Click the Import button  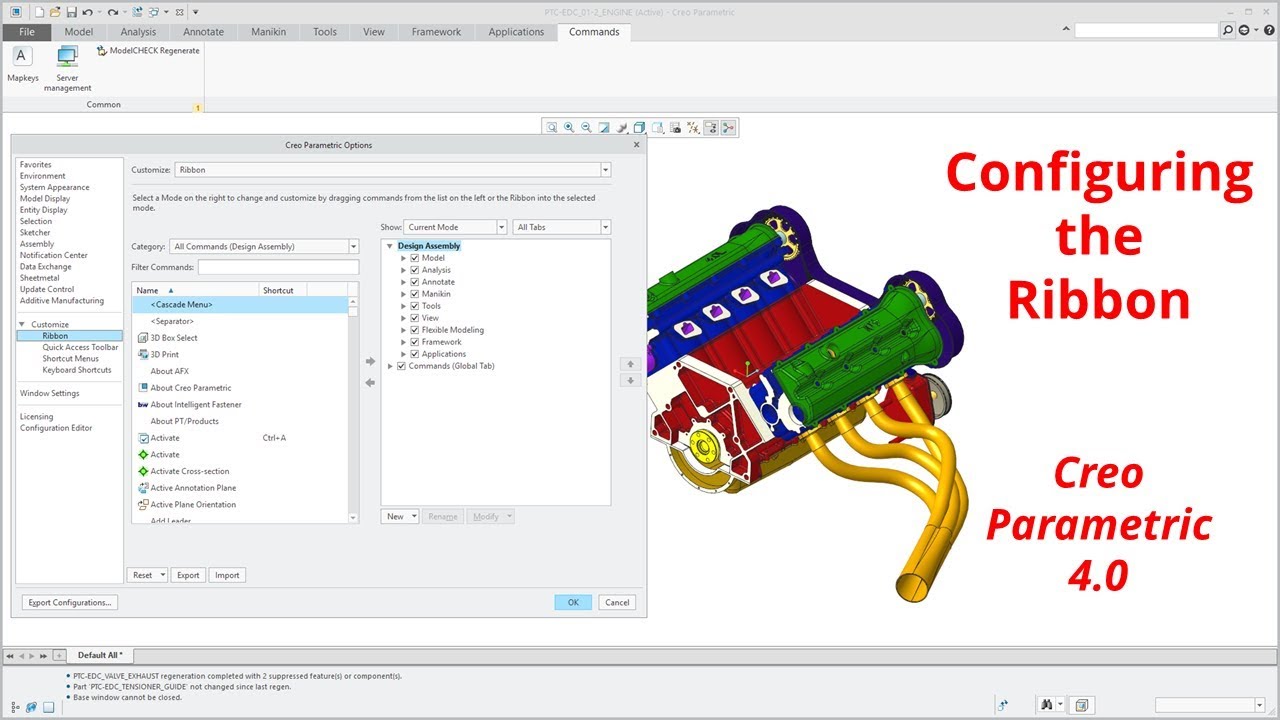click(227, 575)
